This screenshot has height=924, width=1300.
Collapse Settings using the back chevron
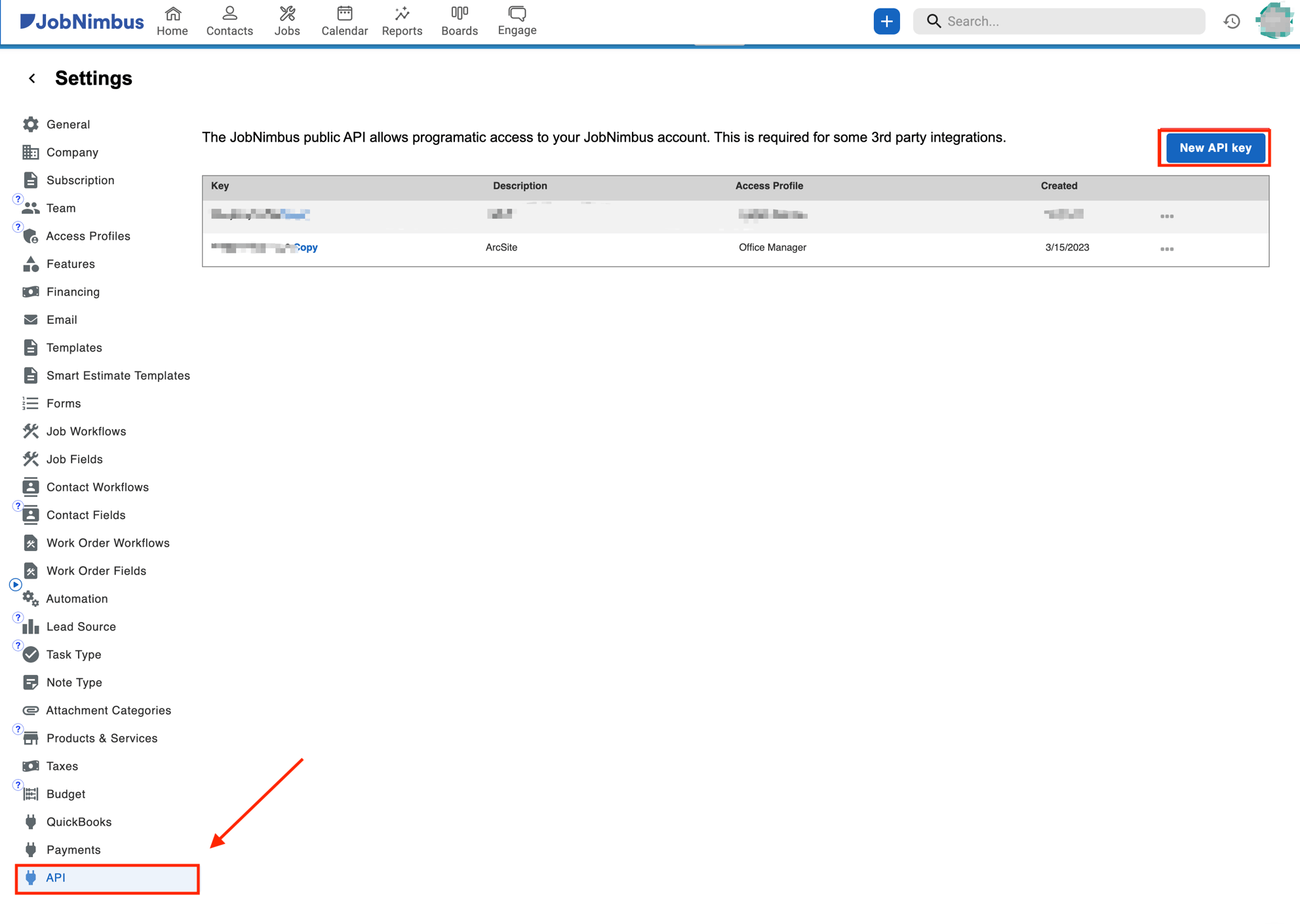tap(31, 78)
